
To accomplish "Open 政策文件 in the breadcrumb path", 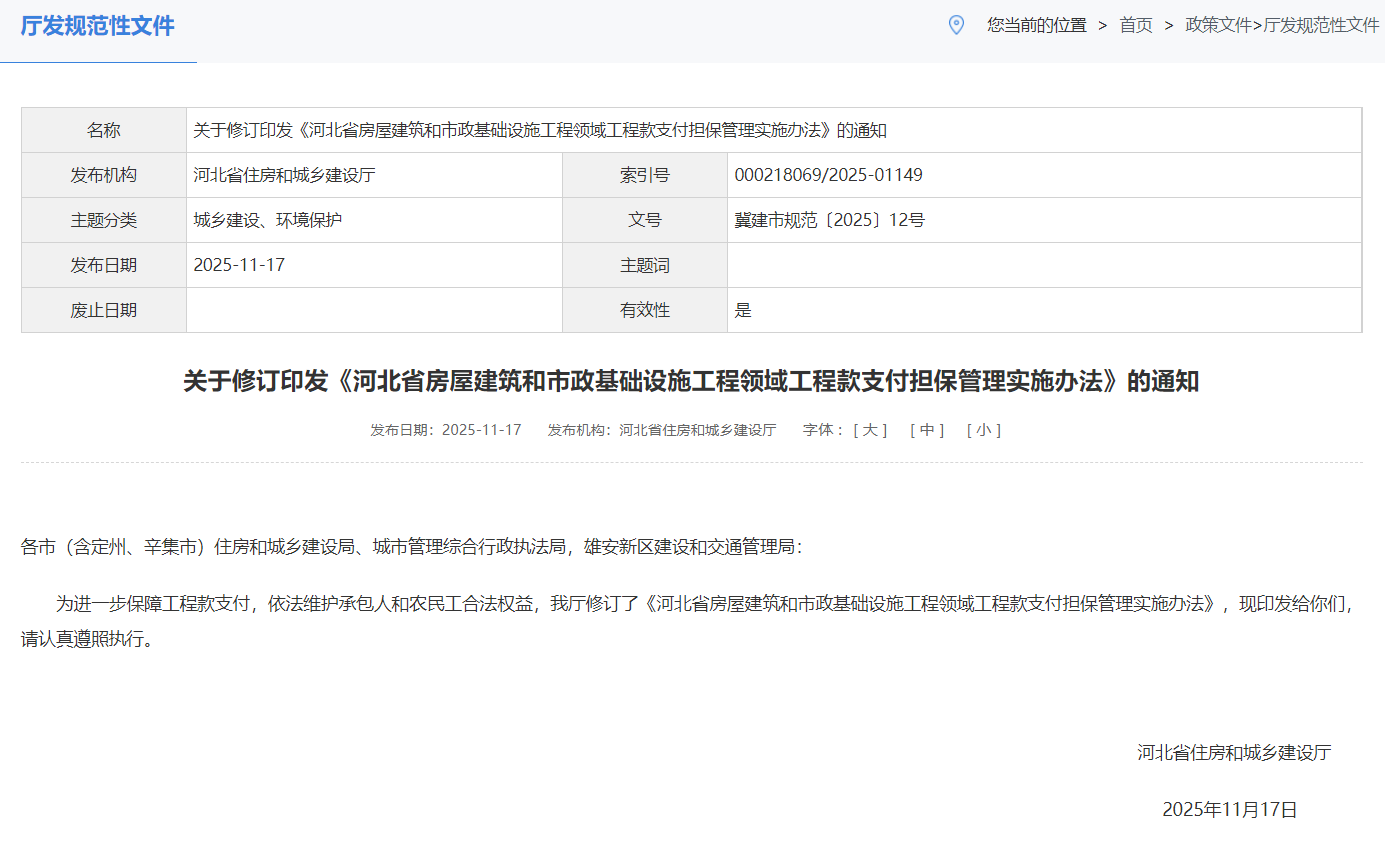I will pyautogui.click(x=1218, y=25).
